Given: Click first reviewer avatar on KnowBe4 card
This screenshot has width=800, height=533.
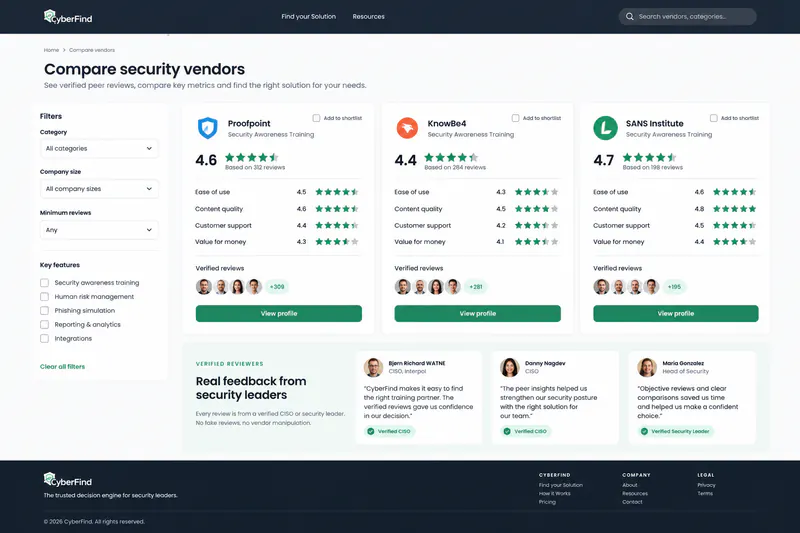Looking at the screenshot, I should click(x=403, y=287).
